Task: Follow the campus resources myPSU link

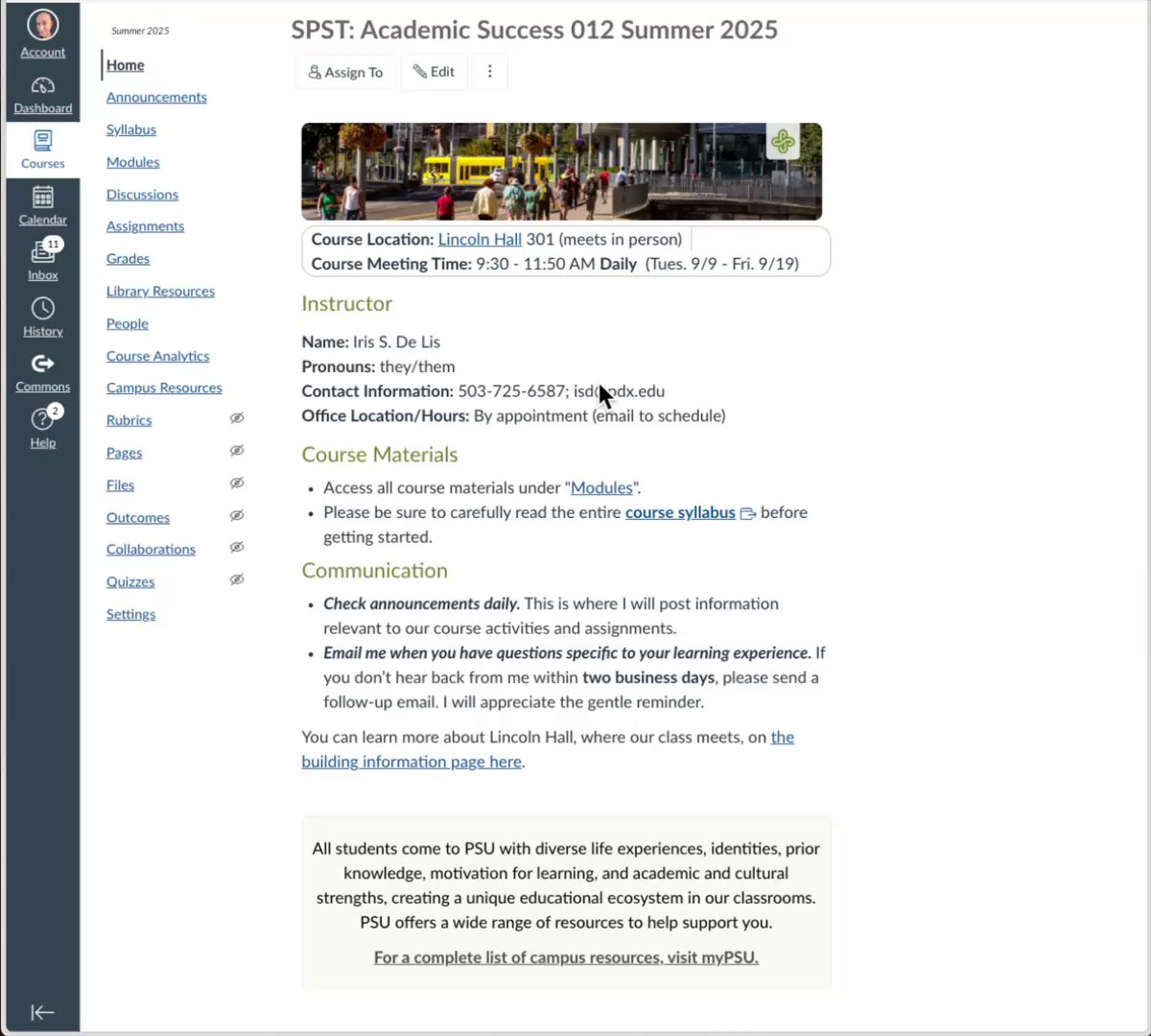Action: [566, 957]
